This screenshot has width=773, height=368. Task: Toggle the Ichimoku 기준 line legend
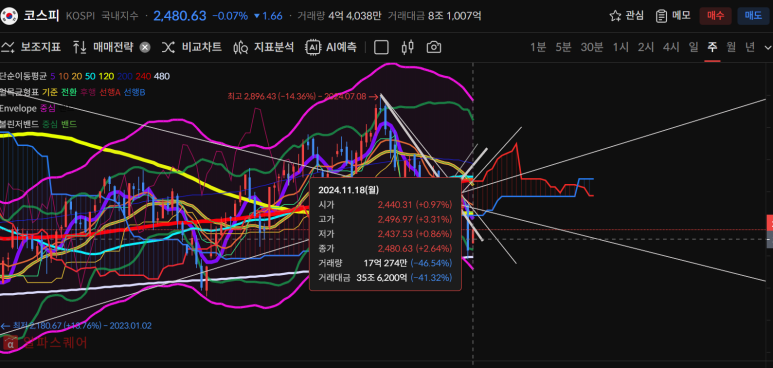pyautogui.click(x=50, y=92)
